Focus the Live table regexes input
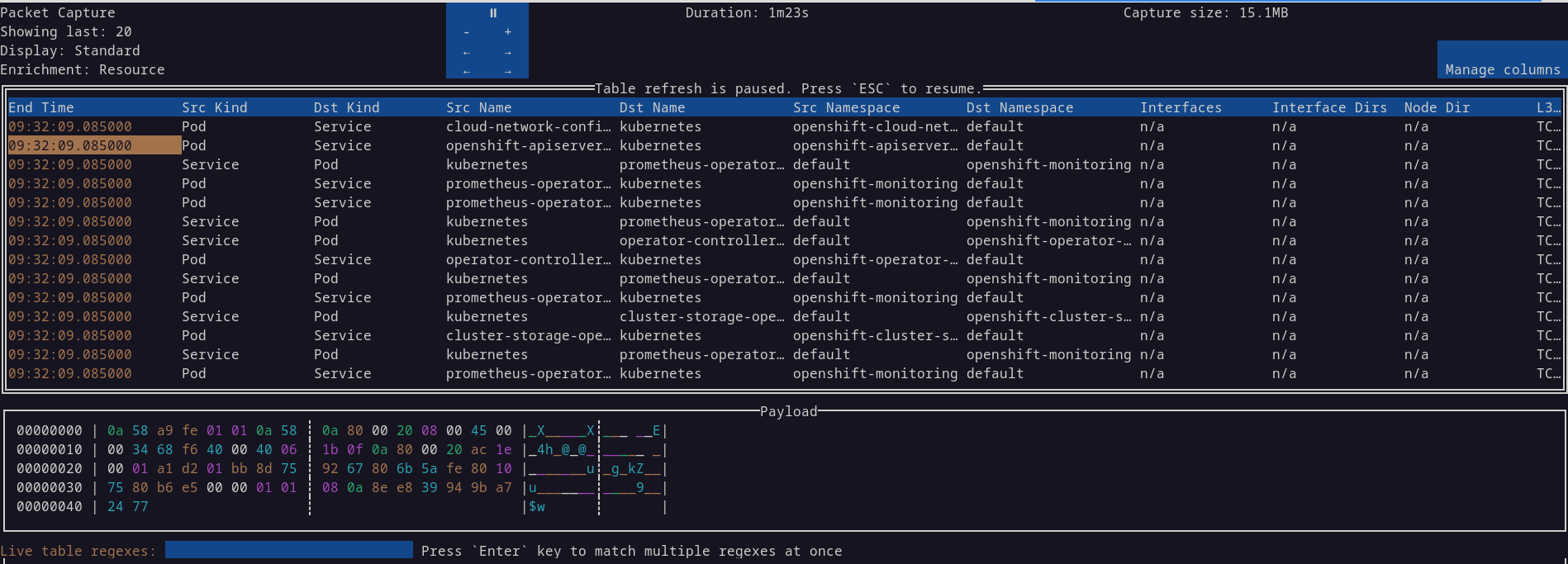This screenshot has height=564, width=1568. [x=288, y=550]
